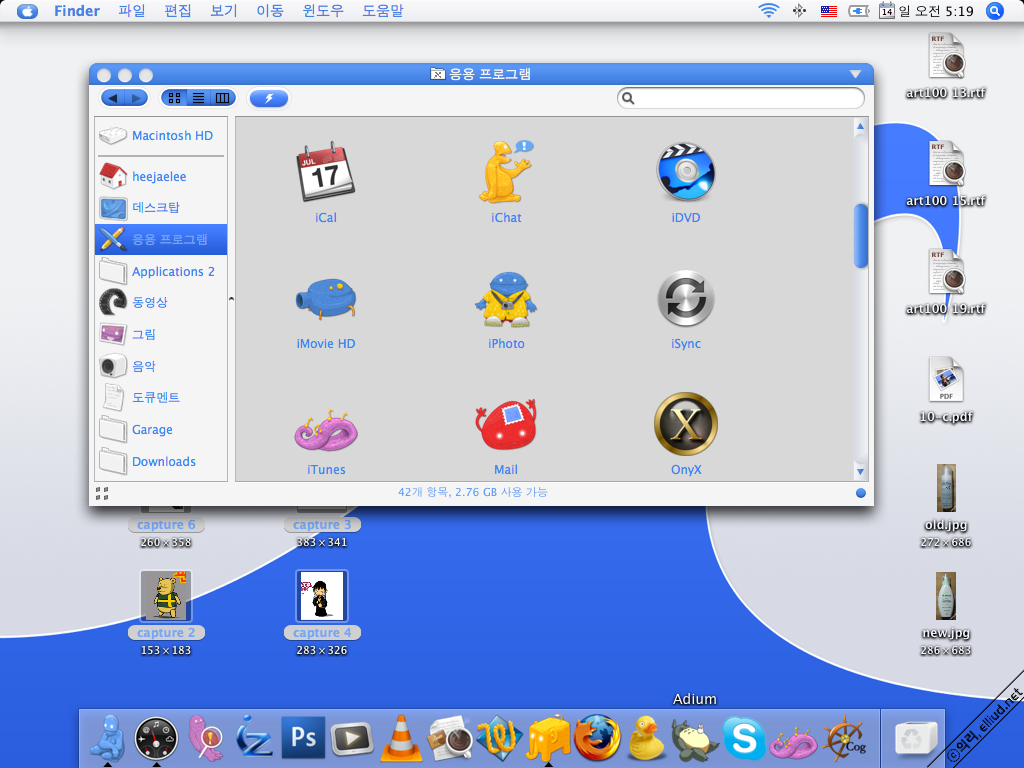Select 동영상 in the sidebar
This screenshot has width=1024, height=768.
(x=161, y=302)
